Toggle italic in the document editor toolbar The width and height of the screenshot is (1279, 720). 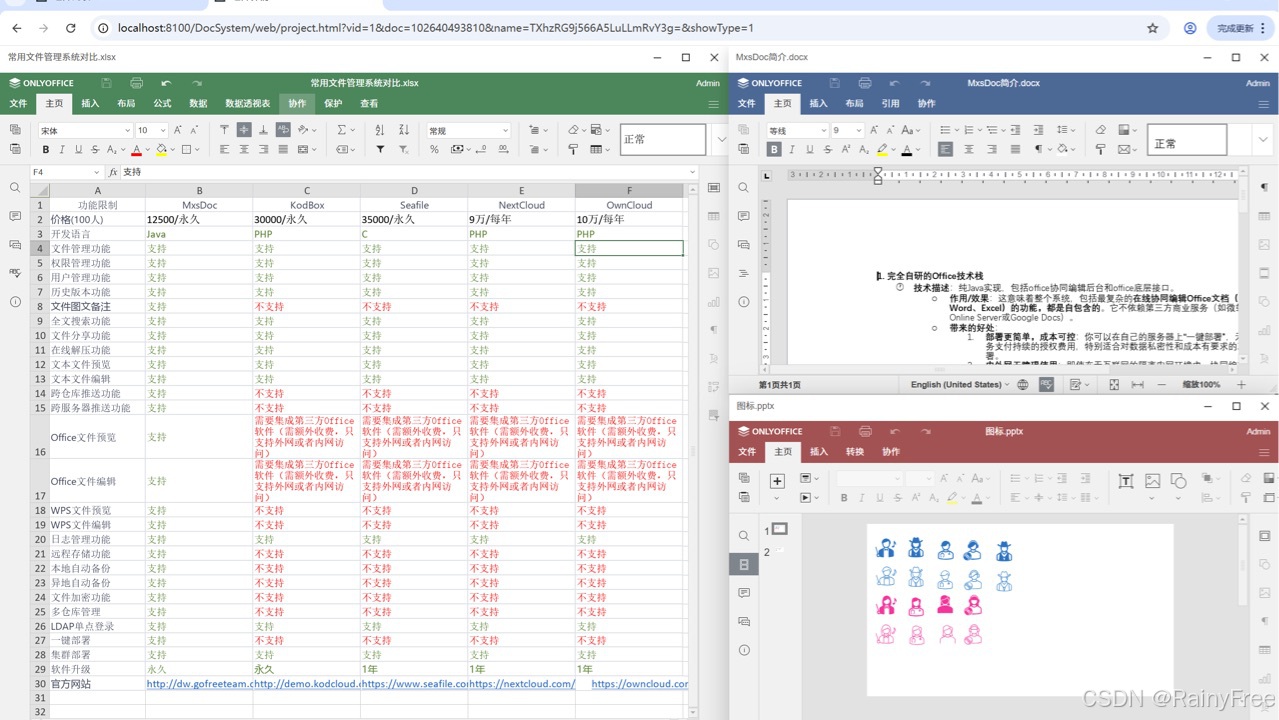pos(791,149)
